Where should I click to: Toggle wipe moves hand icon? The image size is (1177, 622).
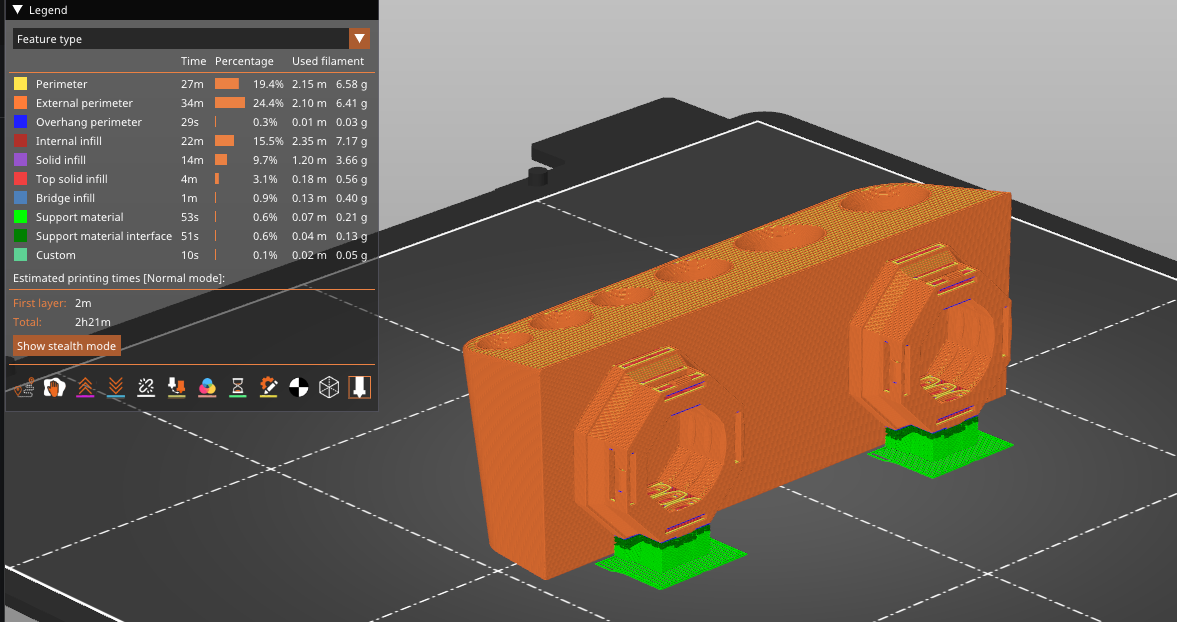(54, 387)
